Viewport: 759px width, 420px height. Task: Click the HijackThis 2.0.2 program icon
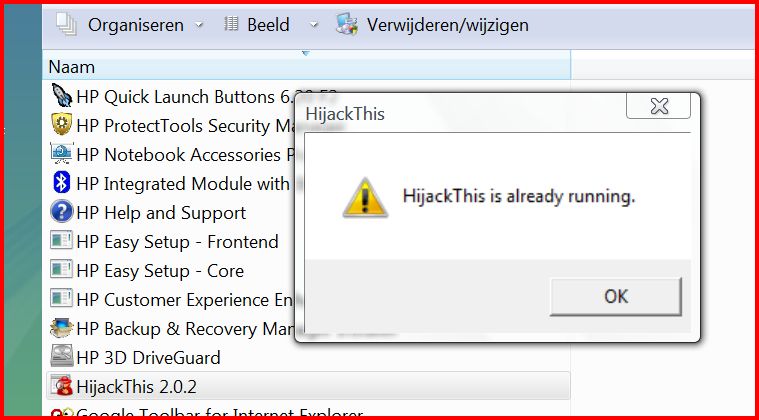(x=61, y=386)
